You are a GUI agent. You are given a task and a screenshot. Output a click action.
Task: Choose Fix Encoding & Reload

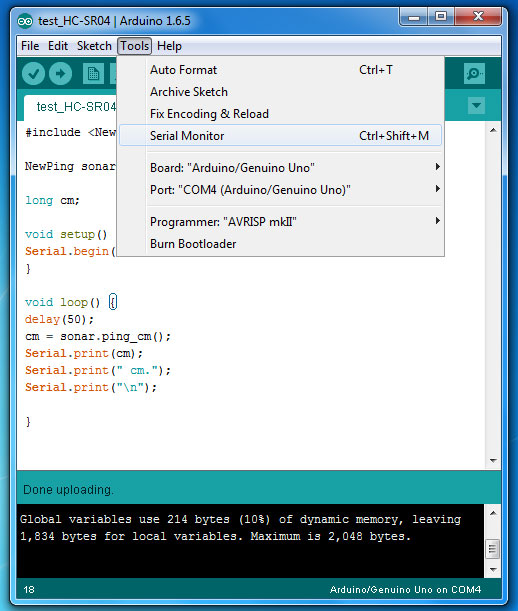point(280,114)
